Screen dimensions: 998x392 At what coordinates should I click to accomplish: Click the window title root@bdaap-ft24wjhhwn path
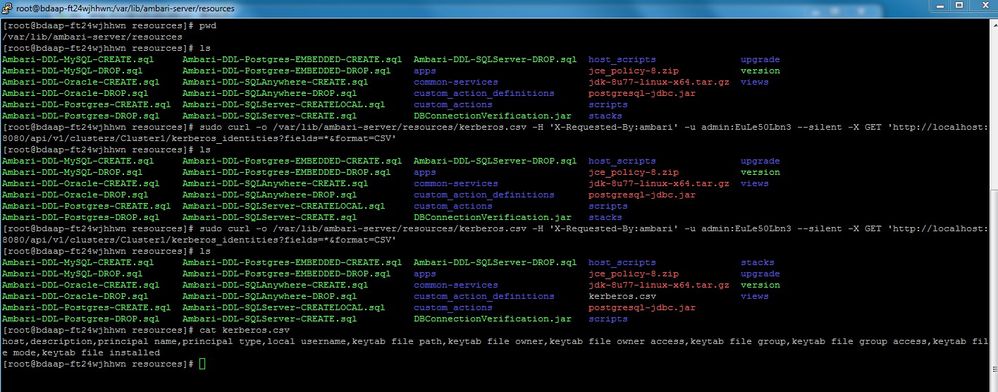coord(125,9)
